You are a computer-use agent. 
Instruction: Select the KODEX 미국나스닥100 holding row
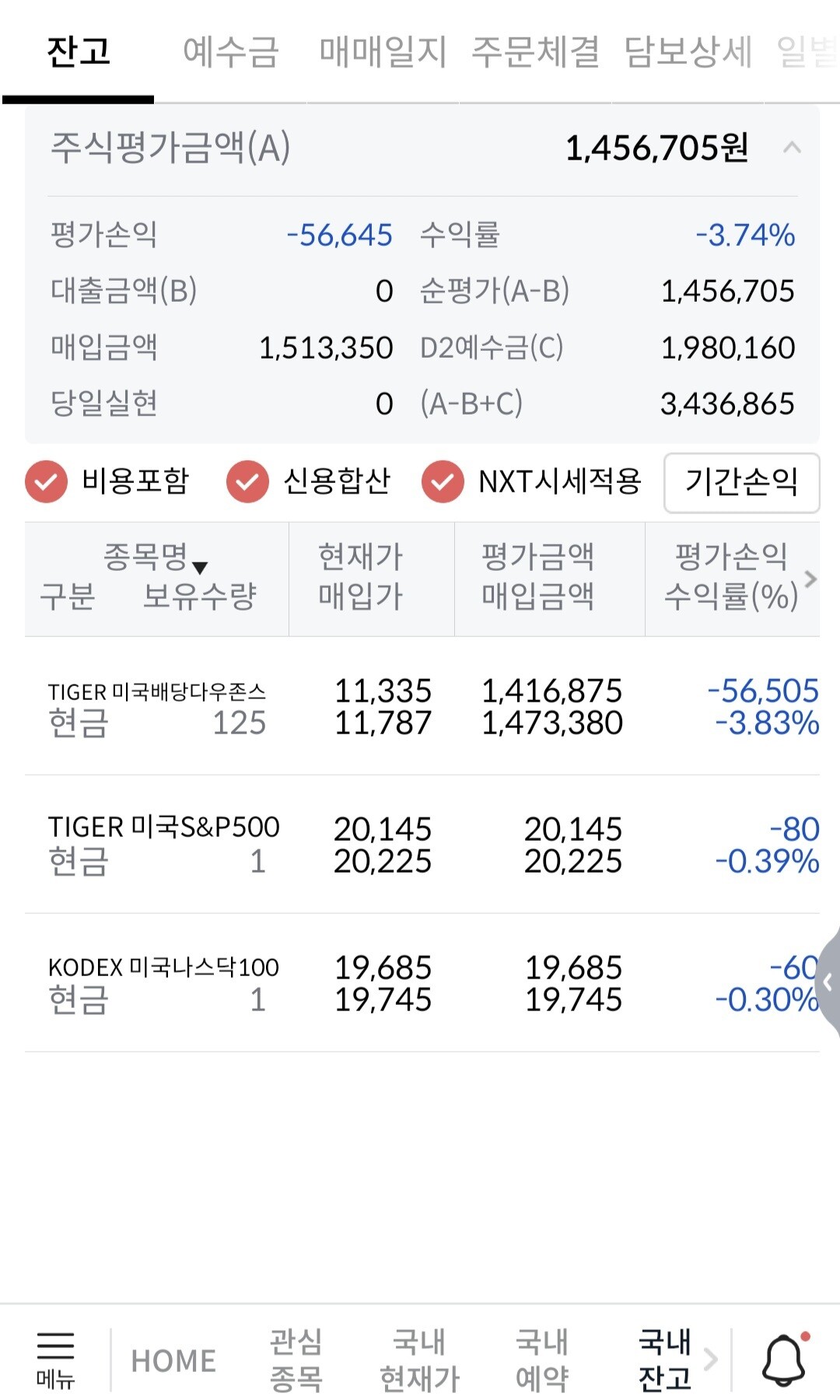(420, 983)
